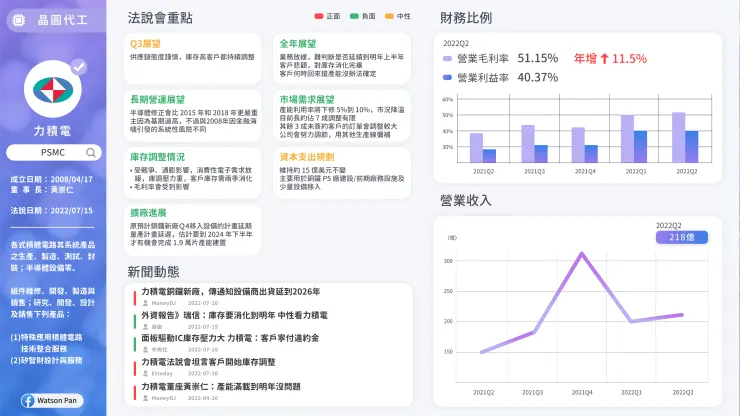Click the 2021Q4 peak on revenue line
Image resolution: width=740 pixels, height=416 pixels.
(x=582, y=254)
